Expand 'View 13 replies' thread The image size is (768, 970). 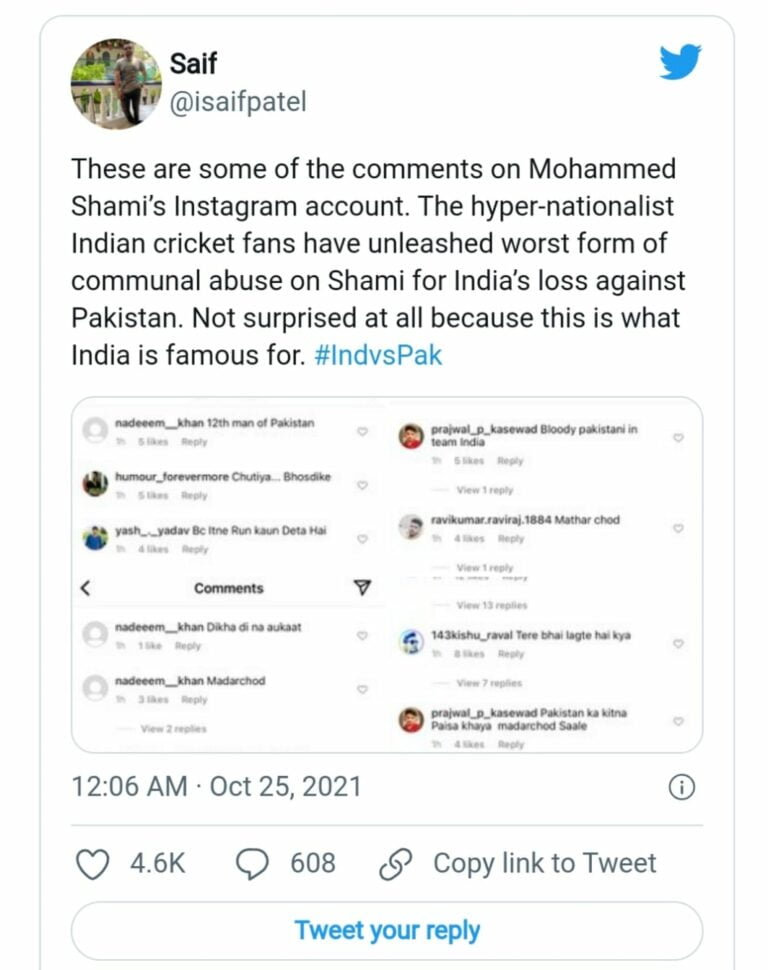tap(492, 605)
